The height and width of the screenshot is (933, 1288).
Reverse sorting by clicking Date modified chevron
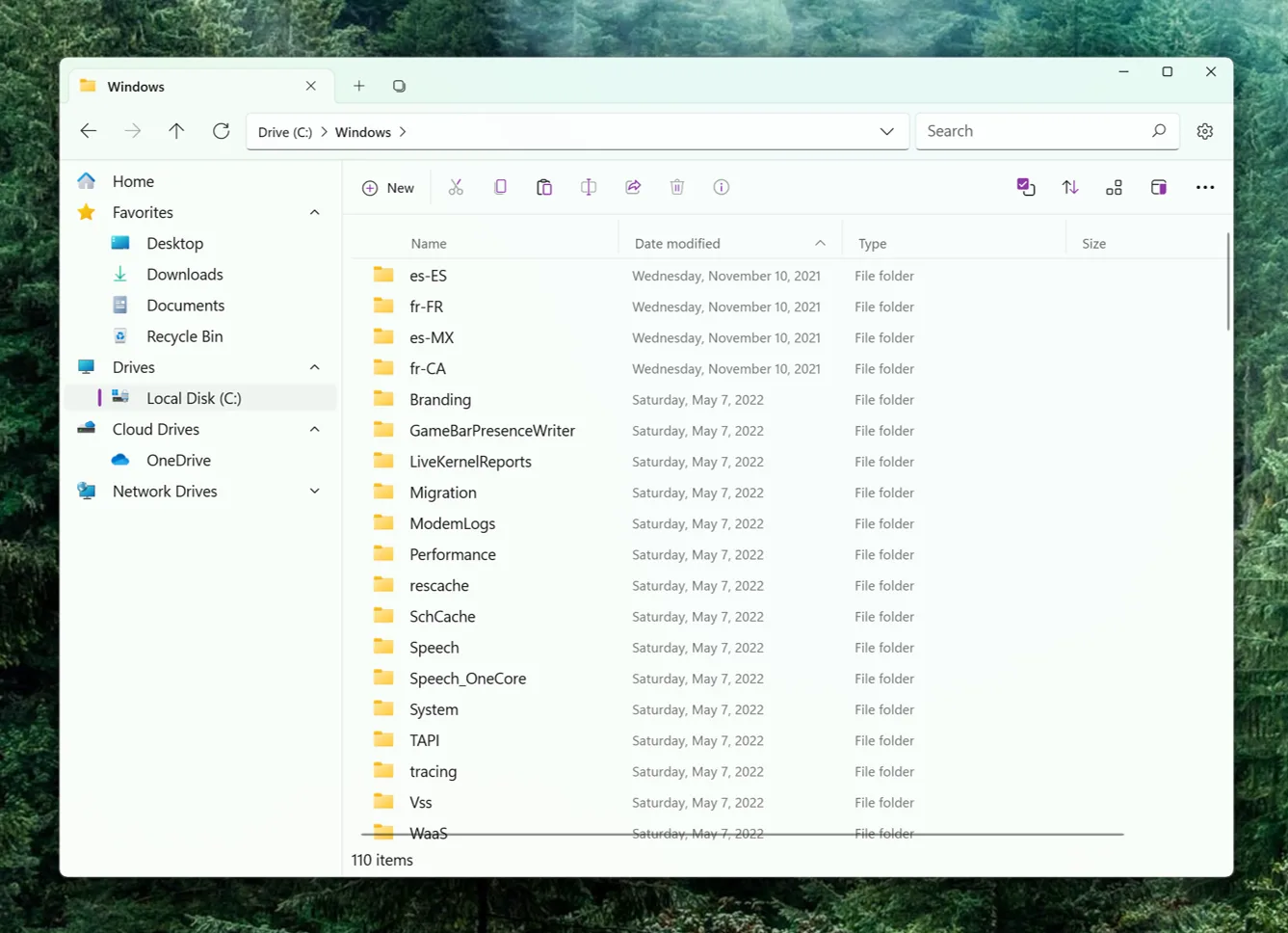[x=820, y=243]
